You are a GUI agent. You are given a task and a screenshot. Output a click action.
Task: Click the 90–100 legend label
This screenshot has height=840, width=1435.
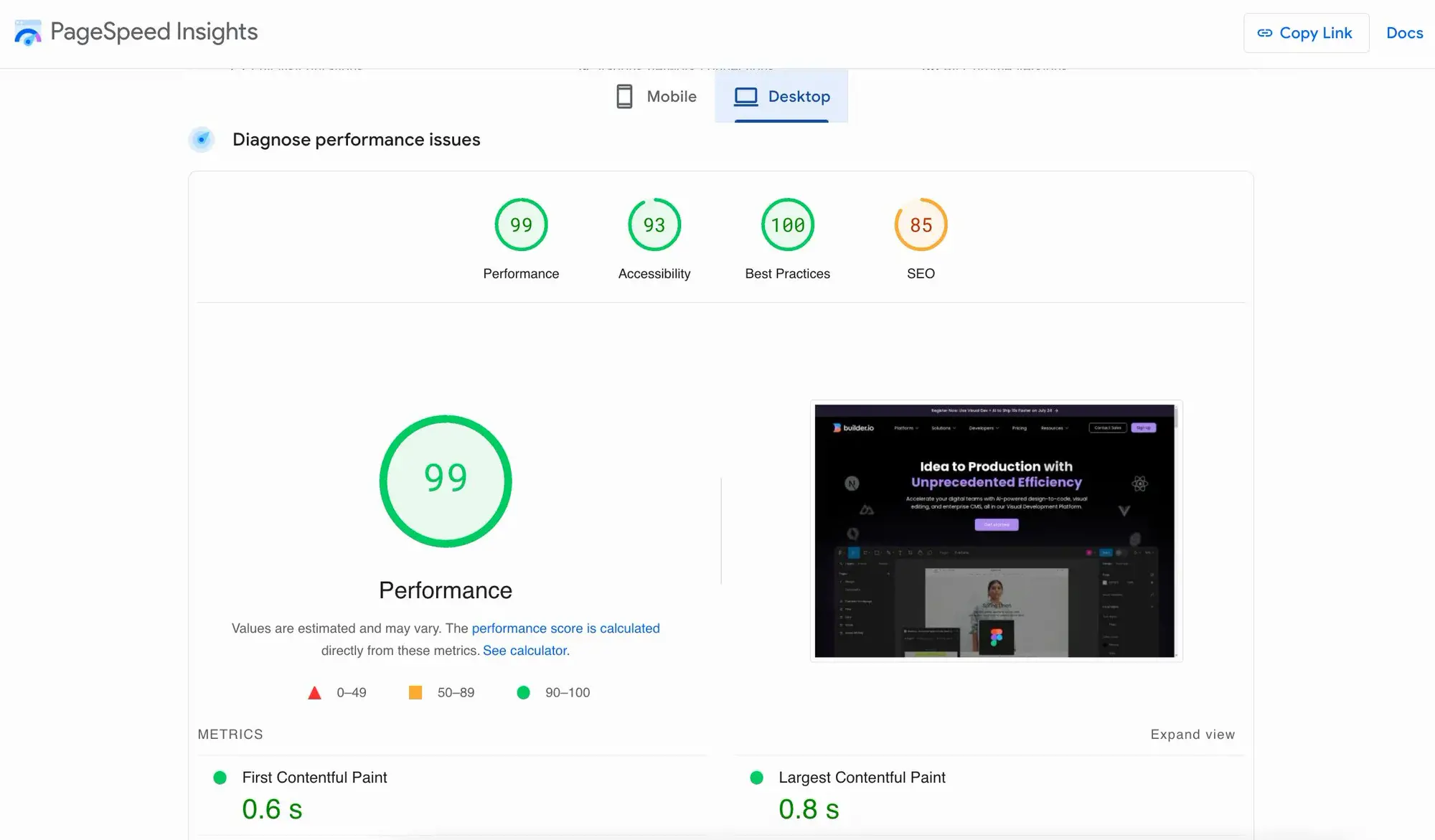[x=568, y=692]
